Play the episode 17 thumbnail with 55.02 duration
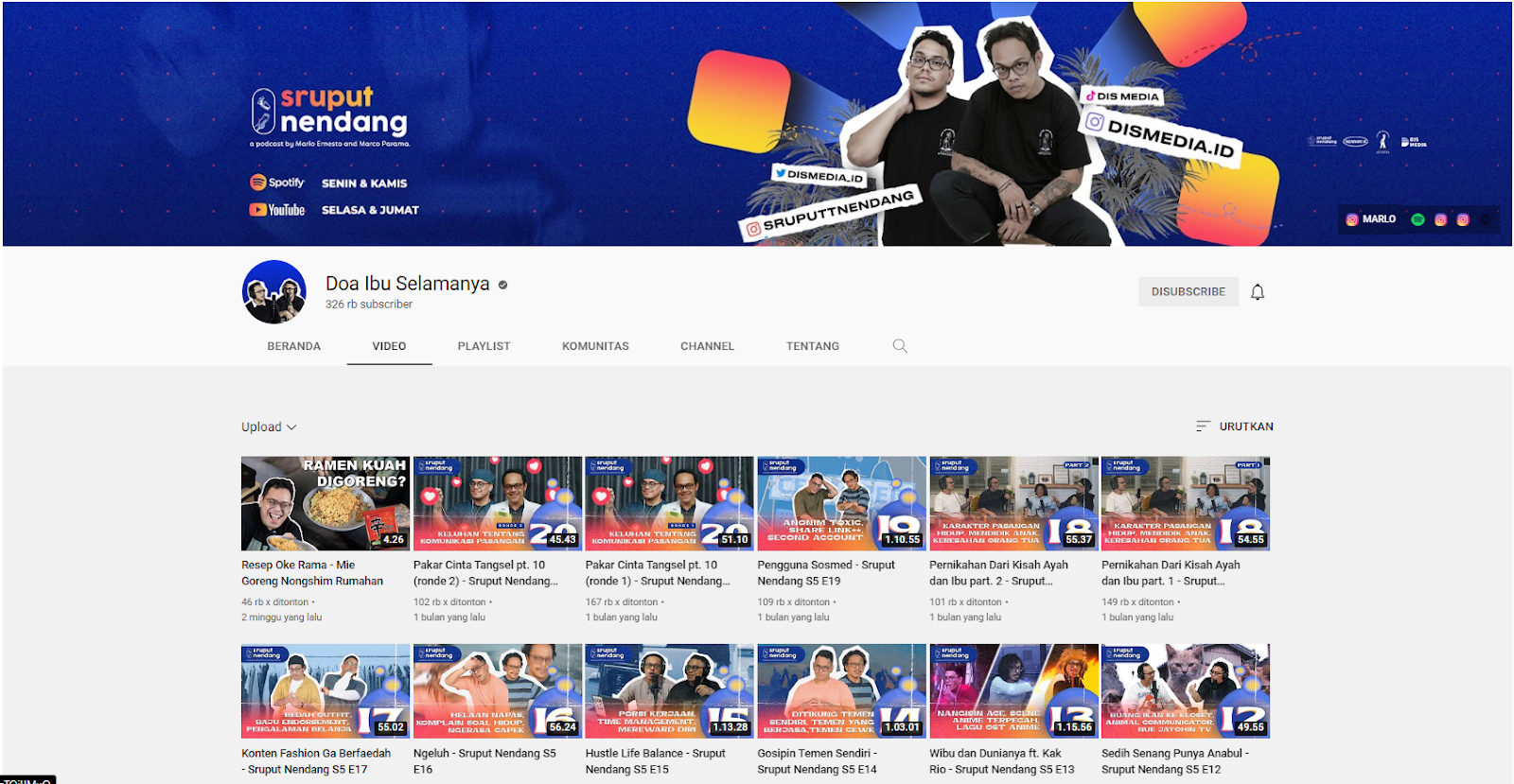The image size is (1514, 784). (x=326, y=691)
